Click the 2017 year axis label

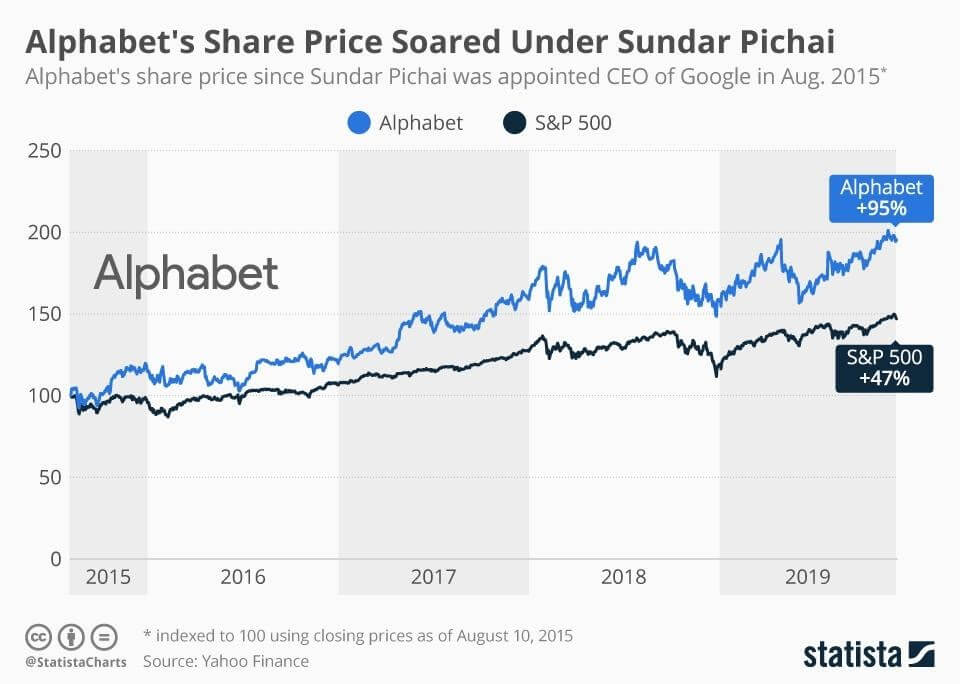tap(433, 577)
